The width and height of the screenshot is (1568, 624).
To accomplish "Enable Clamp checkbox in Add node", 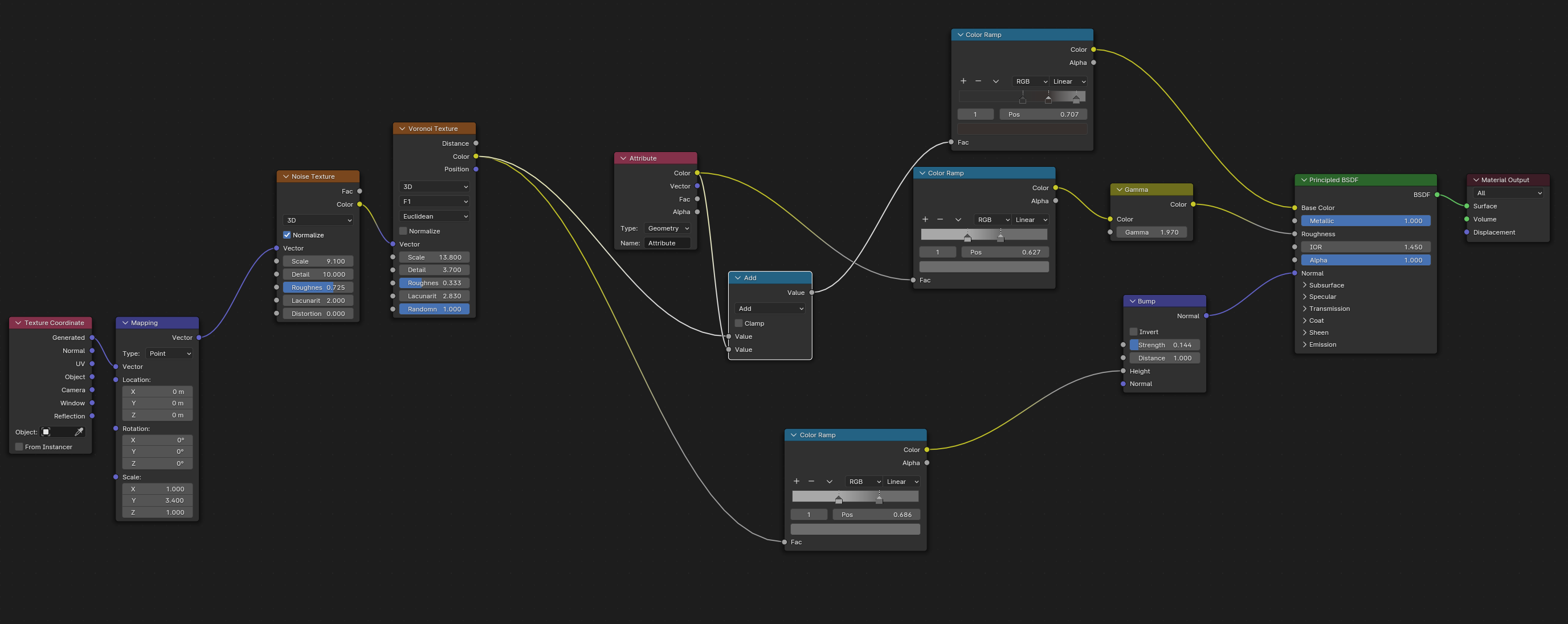I will point(738,323).
